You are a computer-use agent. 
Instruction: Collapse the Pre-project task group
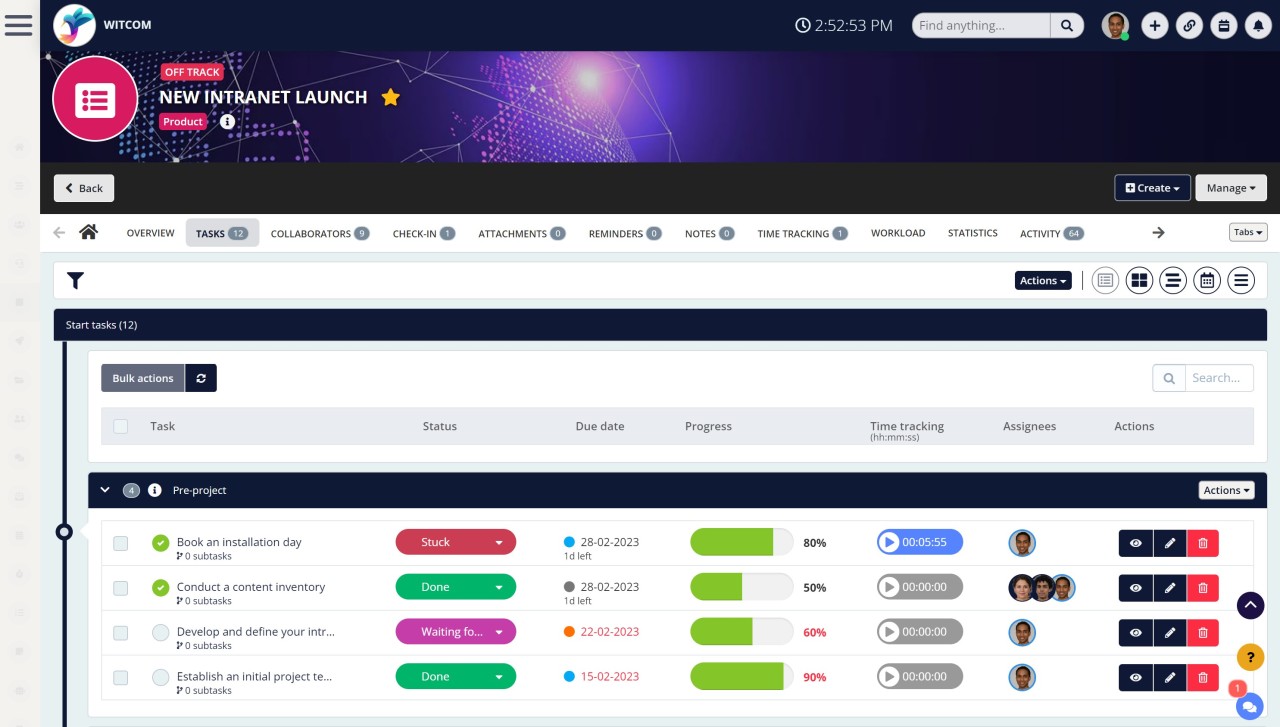[104, 490]
